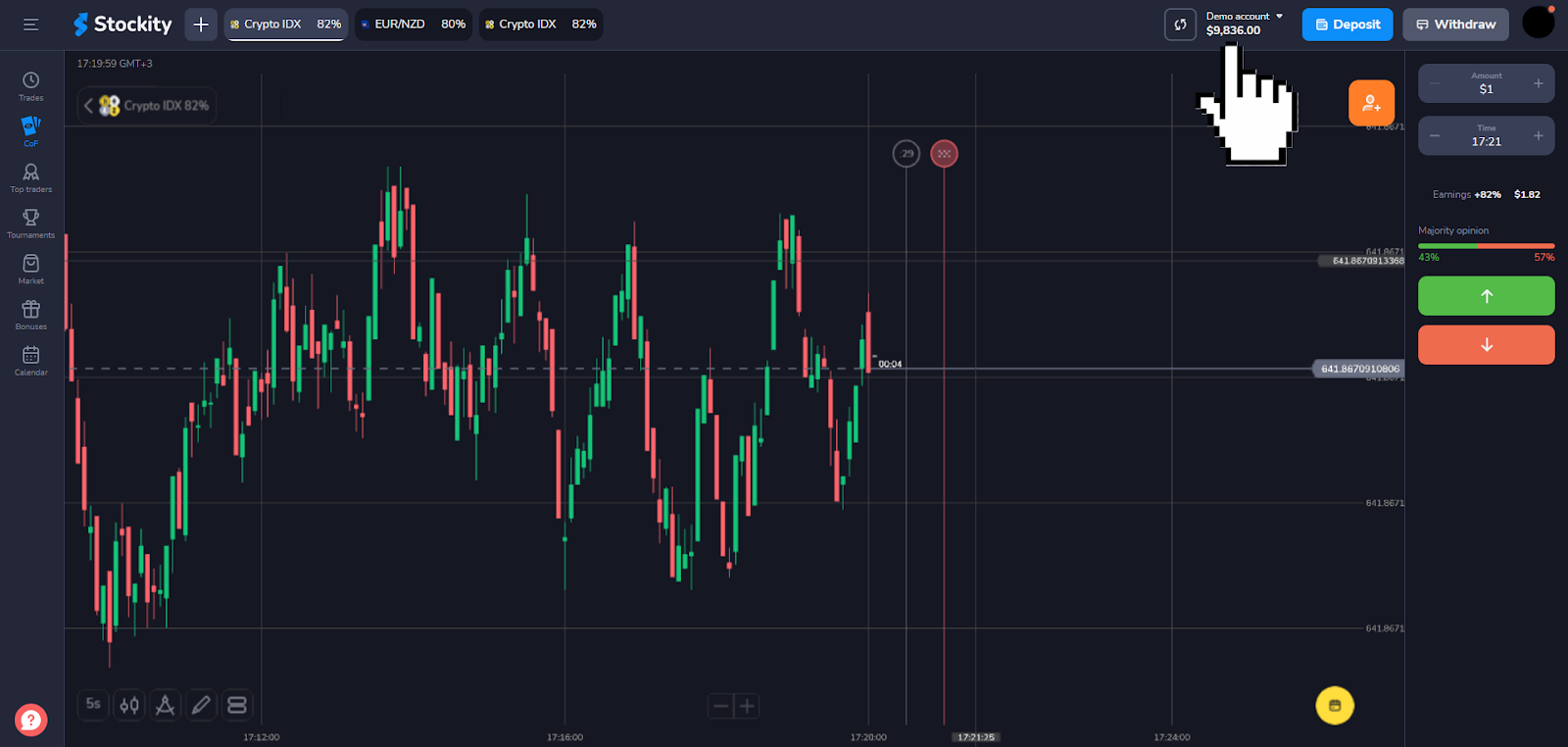Open the Tournaments section
The image size is (1568, 747).
point(30,223)
